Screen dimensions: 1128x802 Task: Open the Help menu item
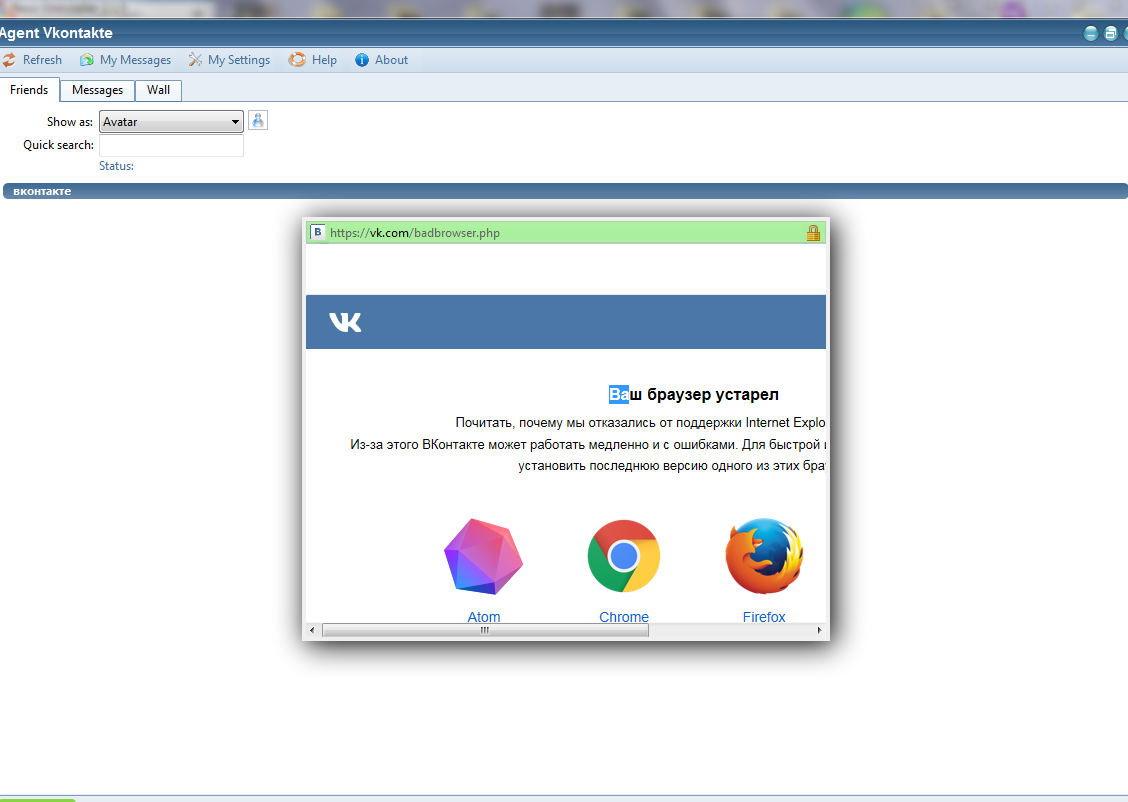click(x=313, y=60)
